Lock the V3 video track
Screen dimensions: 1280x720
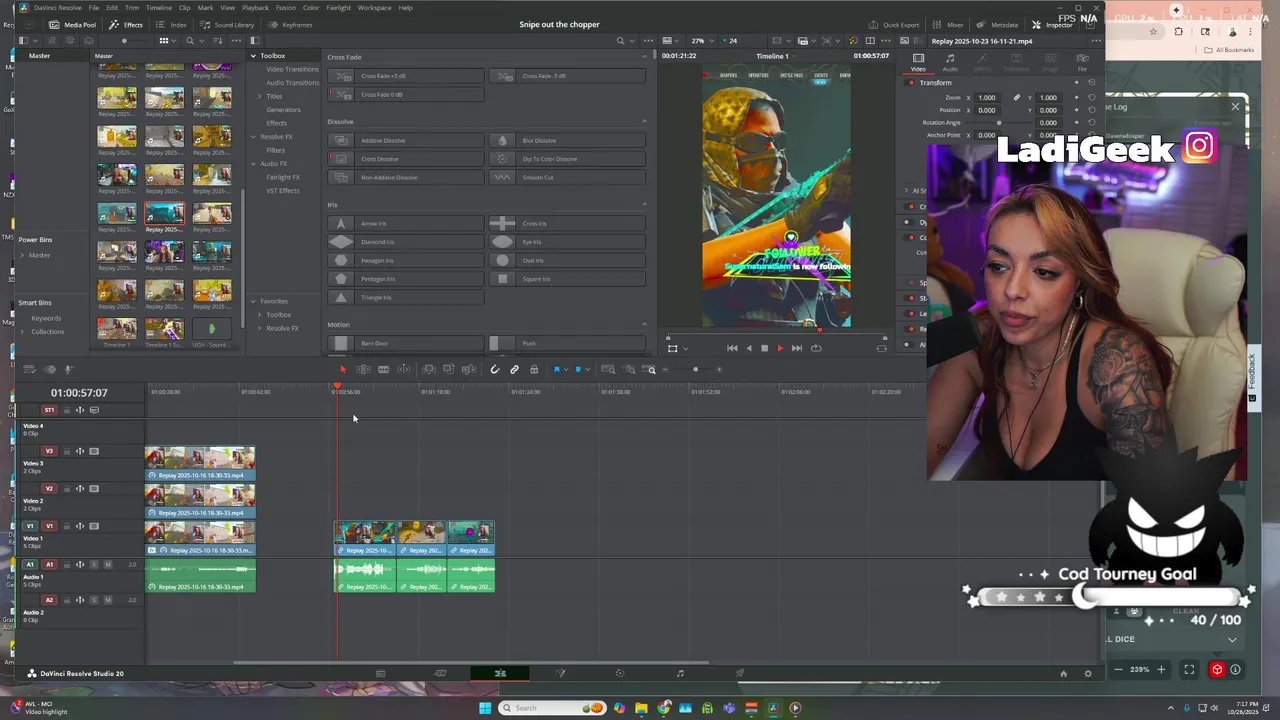(66, 451)
